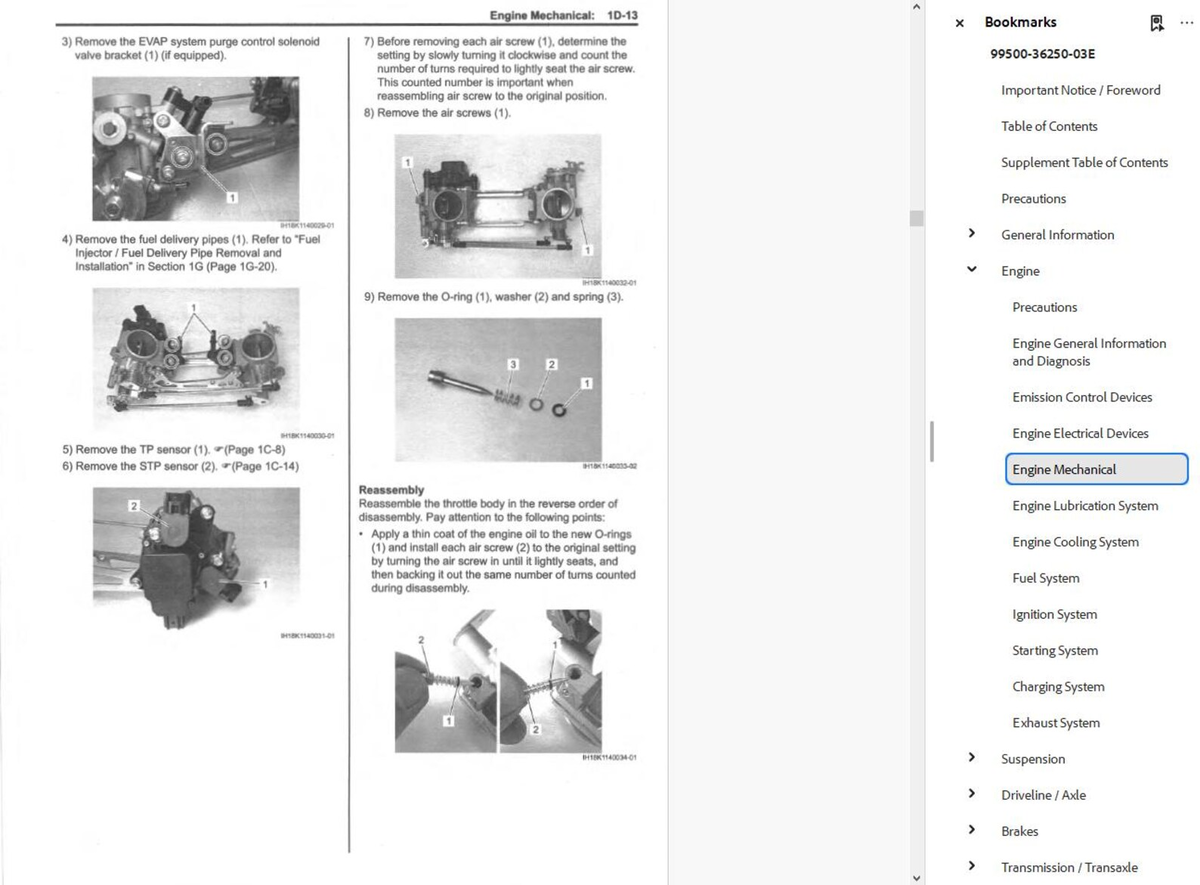Viewport: 1200px width, 885px height.
Task: Open the Table of Contents bookmark
Action: pos(1049,126)
